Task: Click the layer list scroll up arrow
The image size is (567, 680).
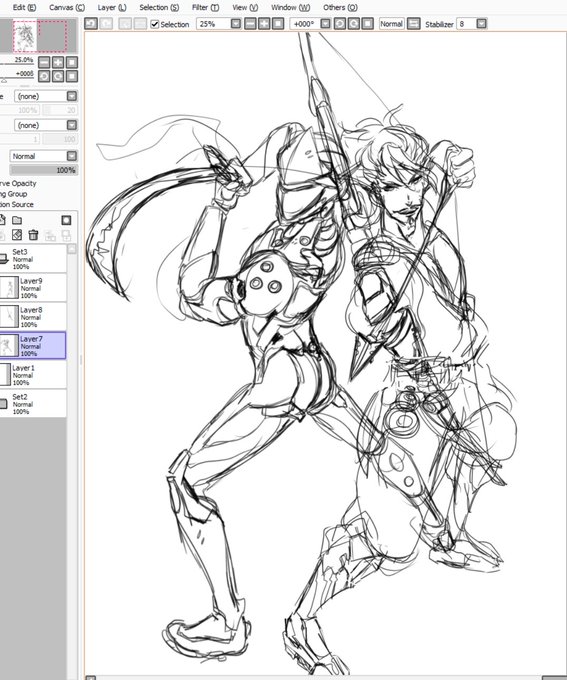Action: tap(72, 248)
